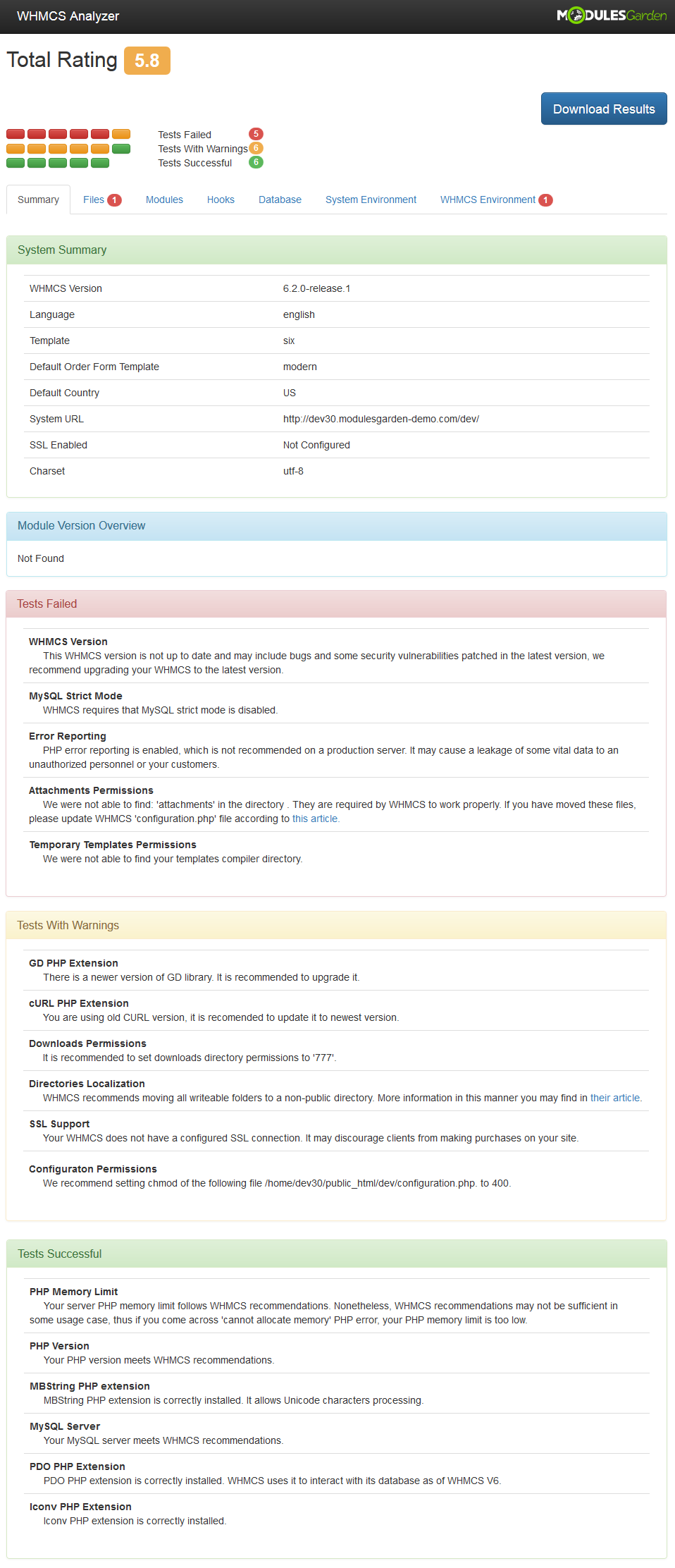Viewport: 675px width, 1568px height.
Task: Click the red badge on WHMCS Environment tab
Action: (x=545, y=200)
